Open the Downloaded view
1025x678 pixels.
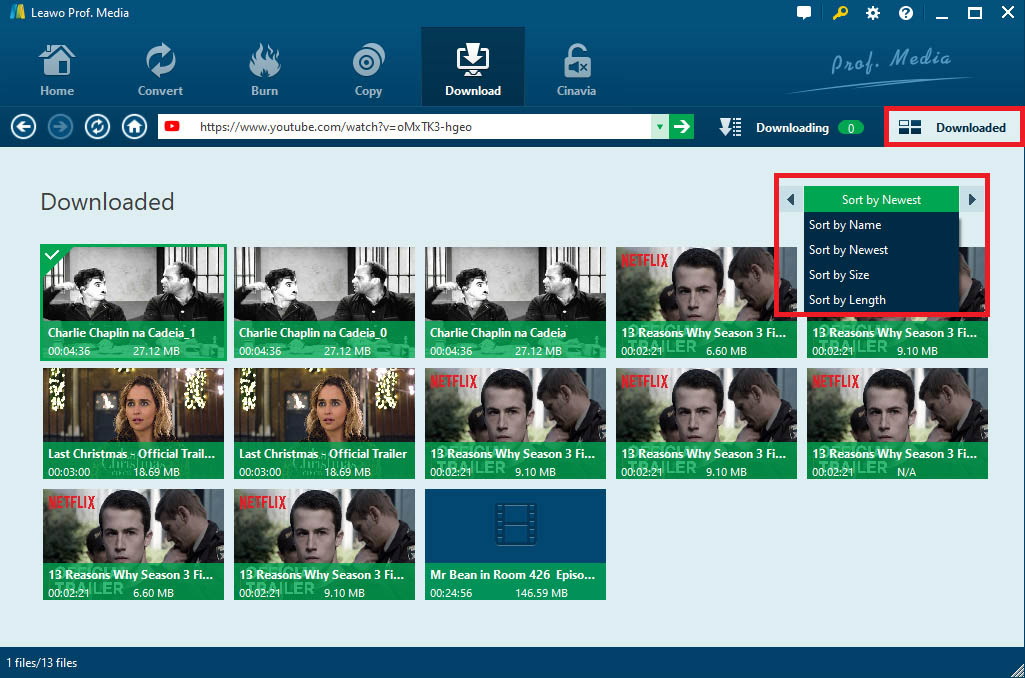951,127
